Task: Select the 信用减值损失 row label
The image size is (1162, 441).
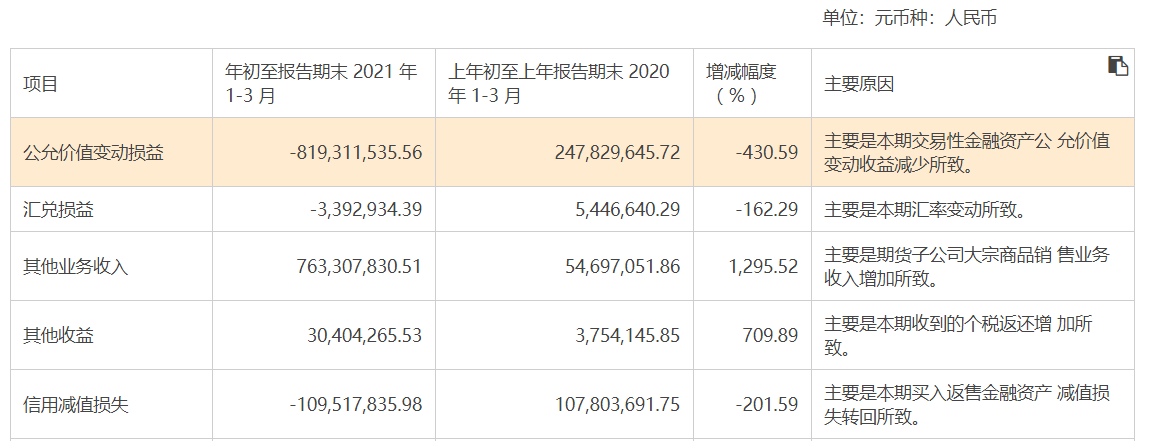Action: [76, 405]
